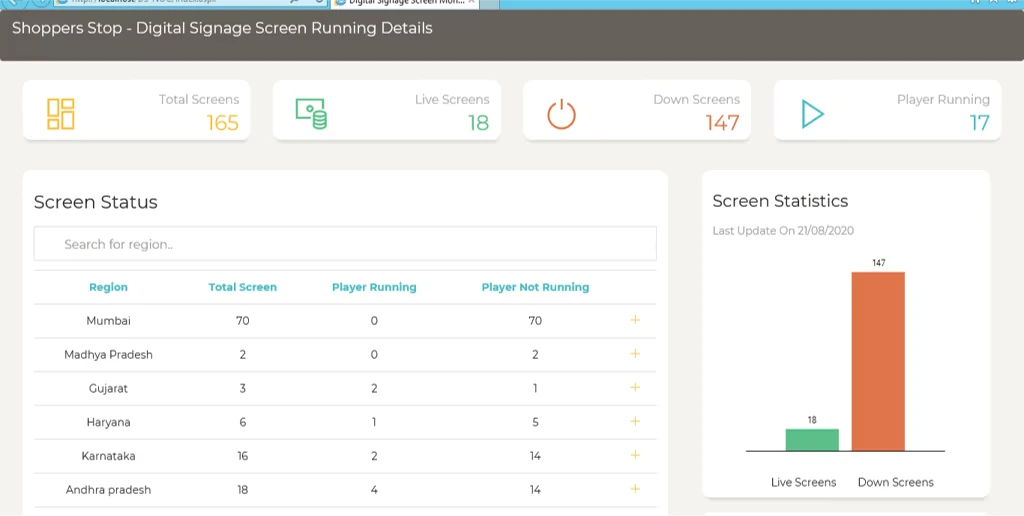
Task: Click the Down Screens chart axis label
Action: click(x=895, y=482)
